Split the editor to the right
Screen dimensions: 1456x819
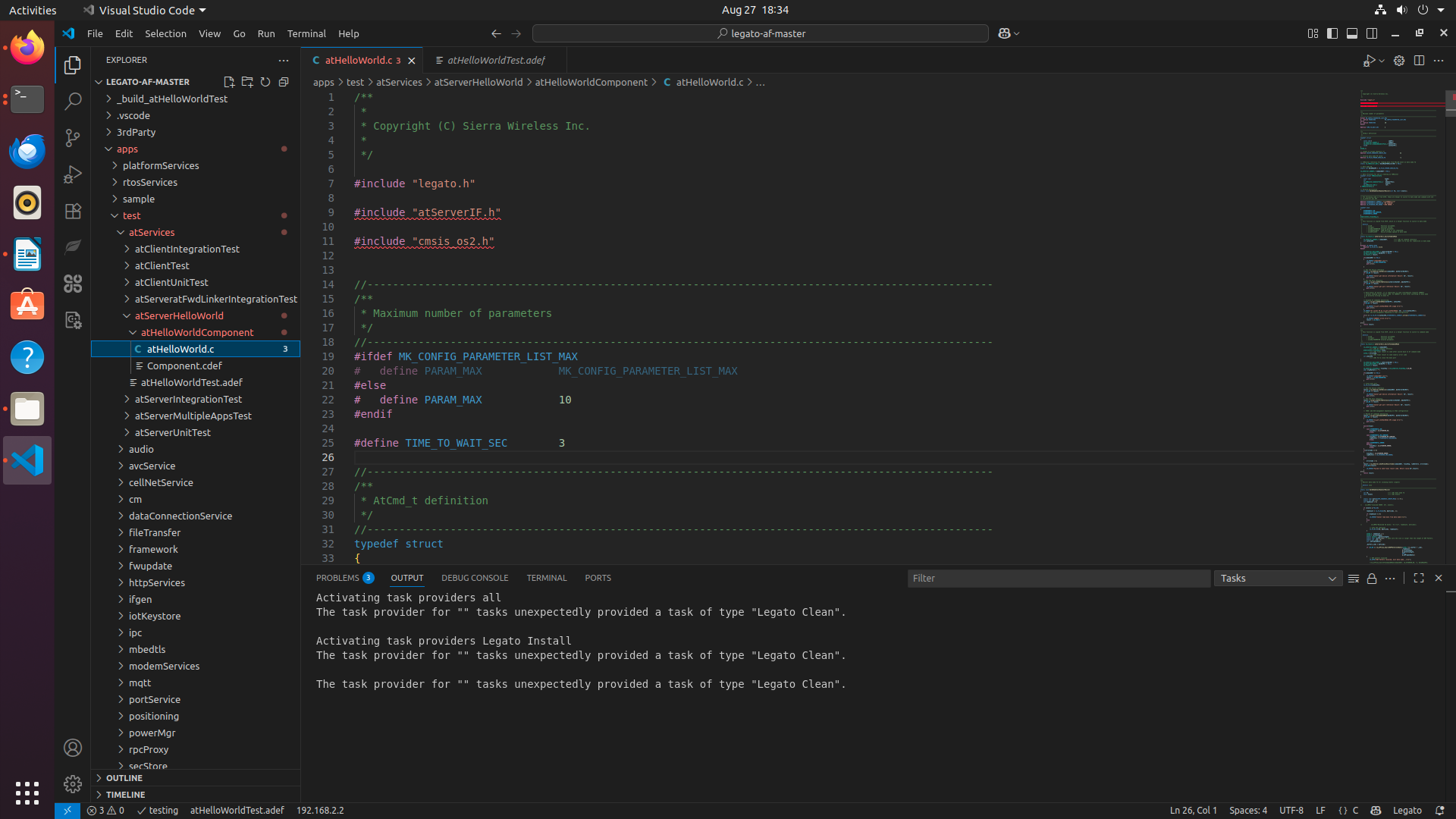click(1419, 61)
